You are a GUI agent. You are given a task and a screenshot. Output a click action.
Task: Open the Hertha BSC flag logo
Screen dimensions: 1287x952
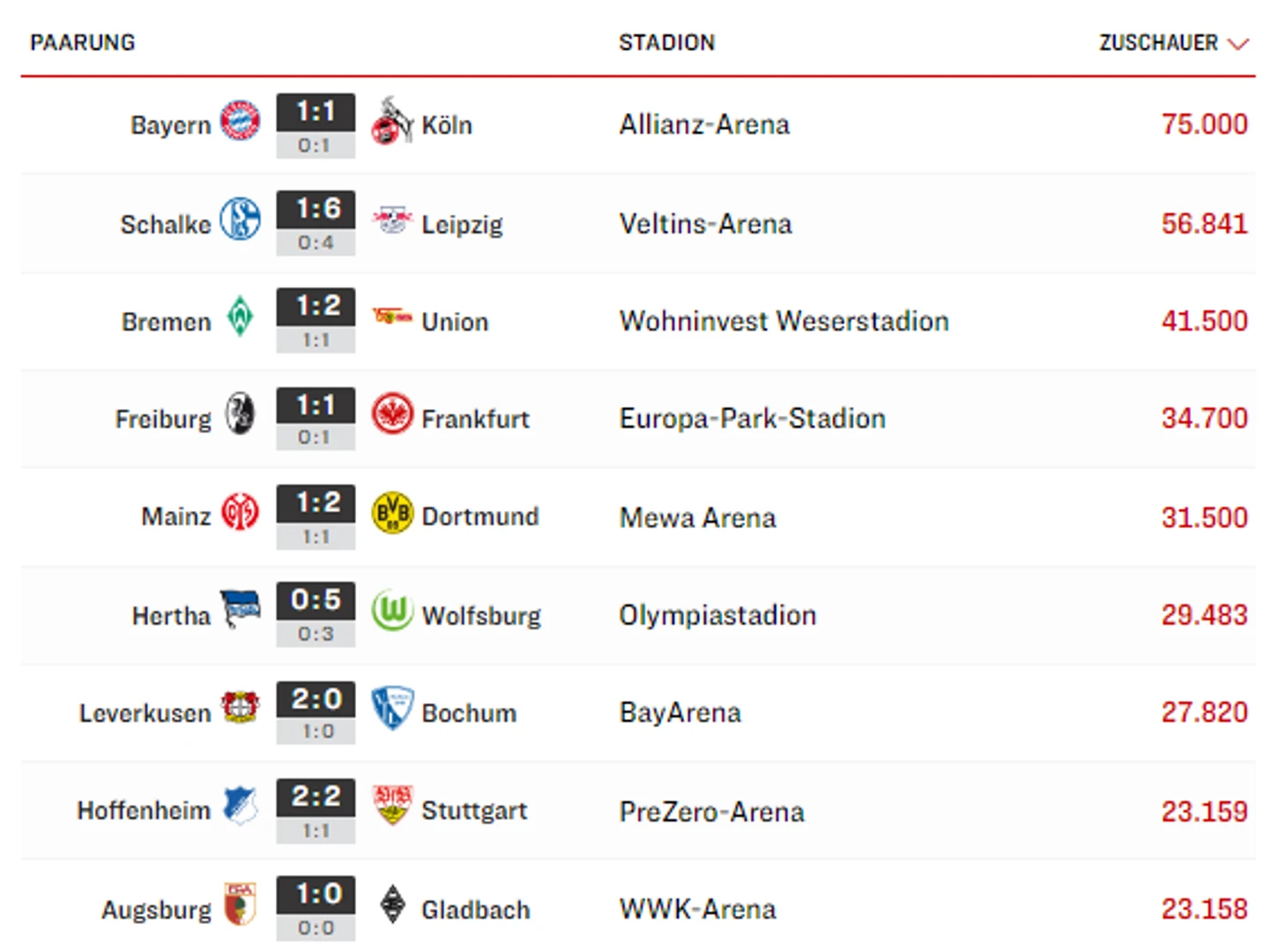point(240,609)
